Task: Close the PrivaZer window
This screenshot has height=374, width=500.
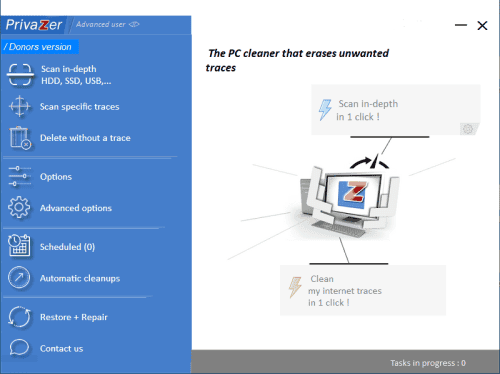Action: [482, 25]
